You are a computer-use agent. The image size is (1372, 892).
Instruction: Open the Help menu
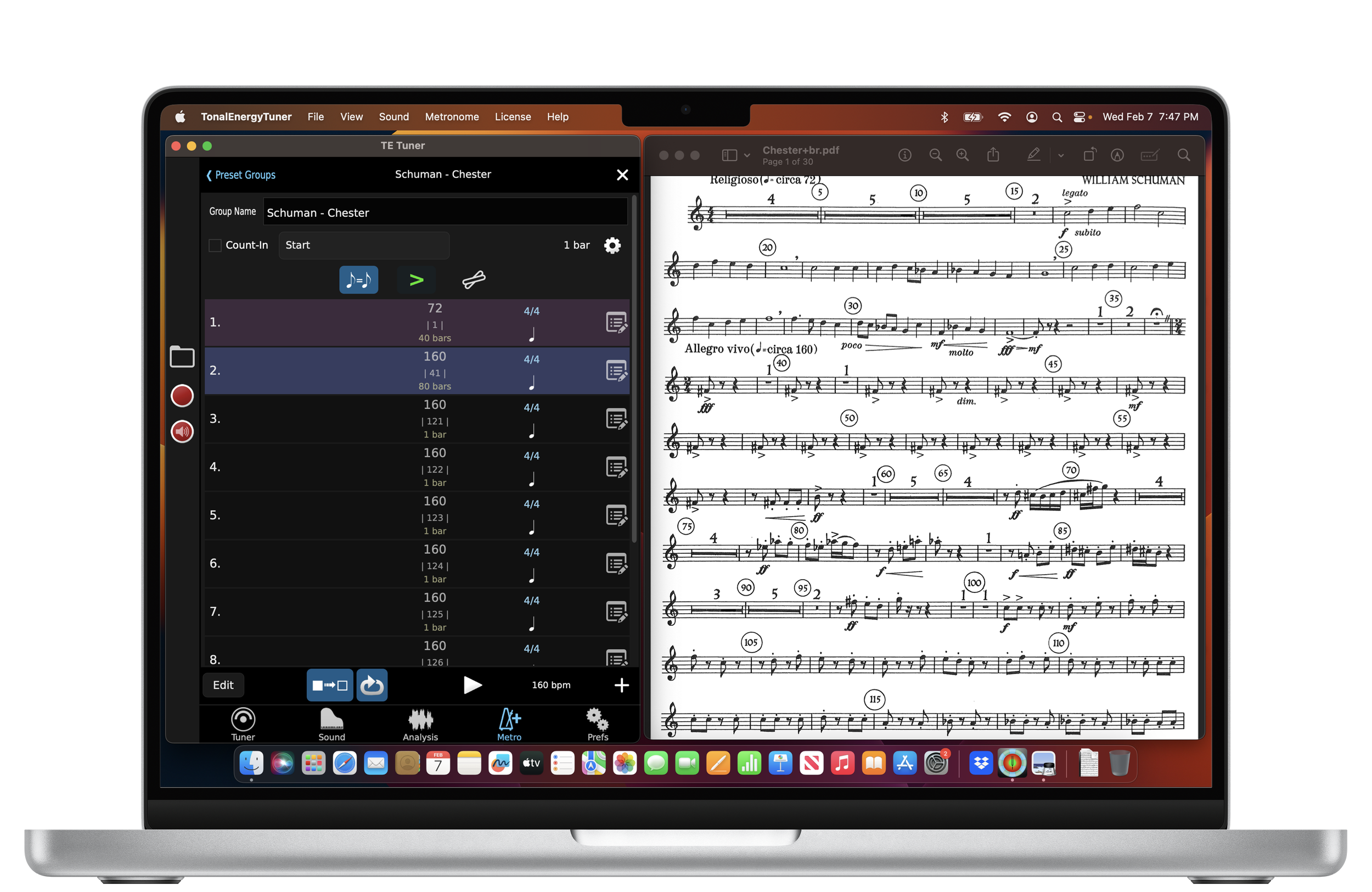(558, 117)
